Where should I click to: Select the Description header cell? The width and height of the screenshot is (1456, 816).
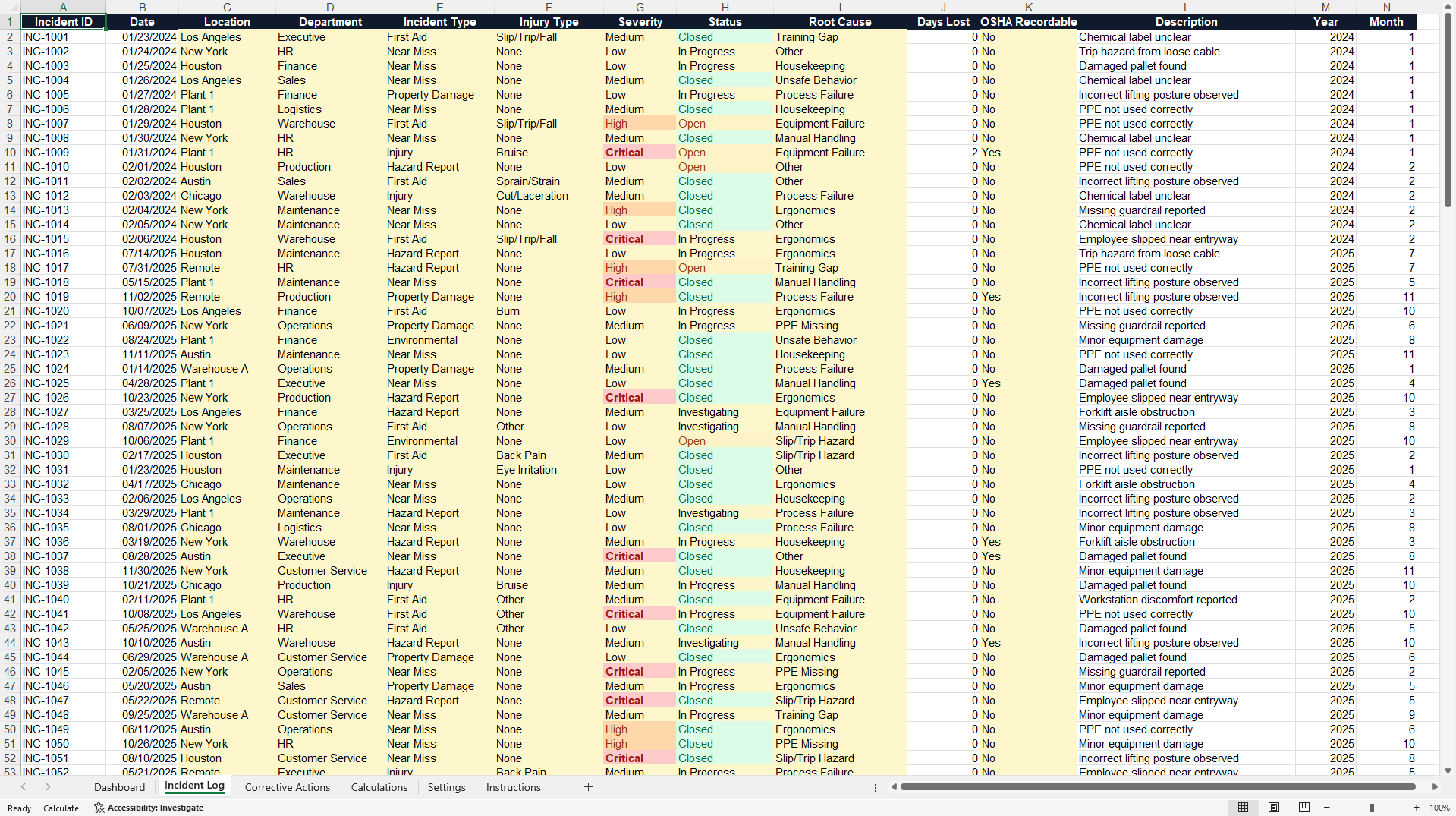point(1186,22)
